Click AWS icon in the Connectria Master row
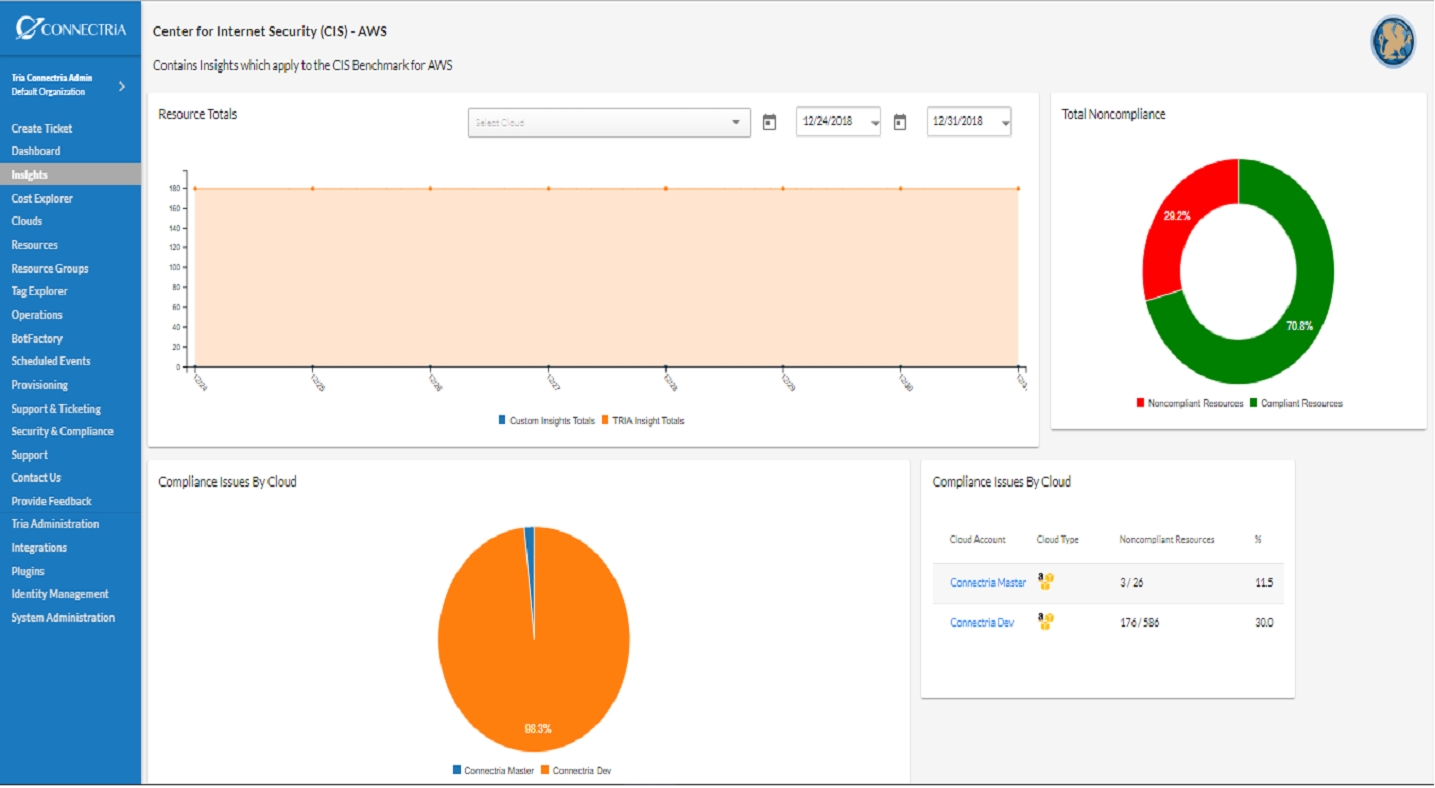 (x=1046, y=581)
